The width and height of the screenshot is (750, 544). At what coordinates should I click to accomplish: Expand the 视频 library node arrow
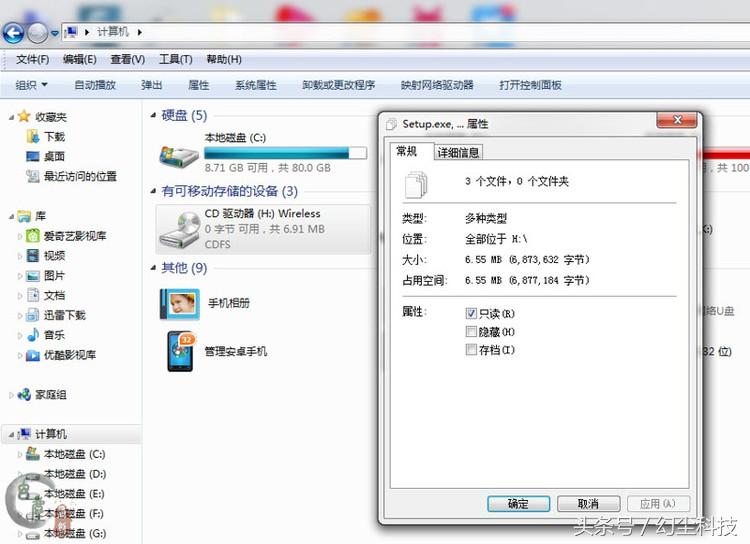[x=20, y=256]
